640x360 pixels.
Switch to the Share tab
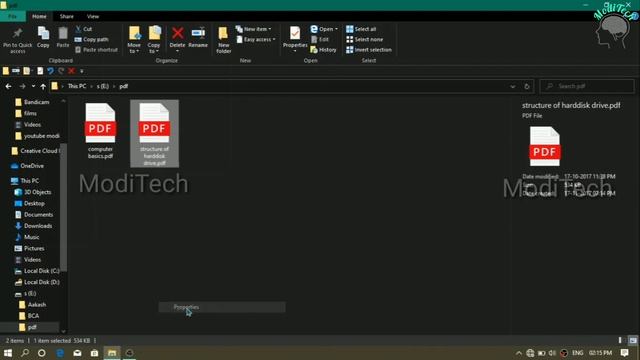pyautogui.click(x=67, y=16)
